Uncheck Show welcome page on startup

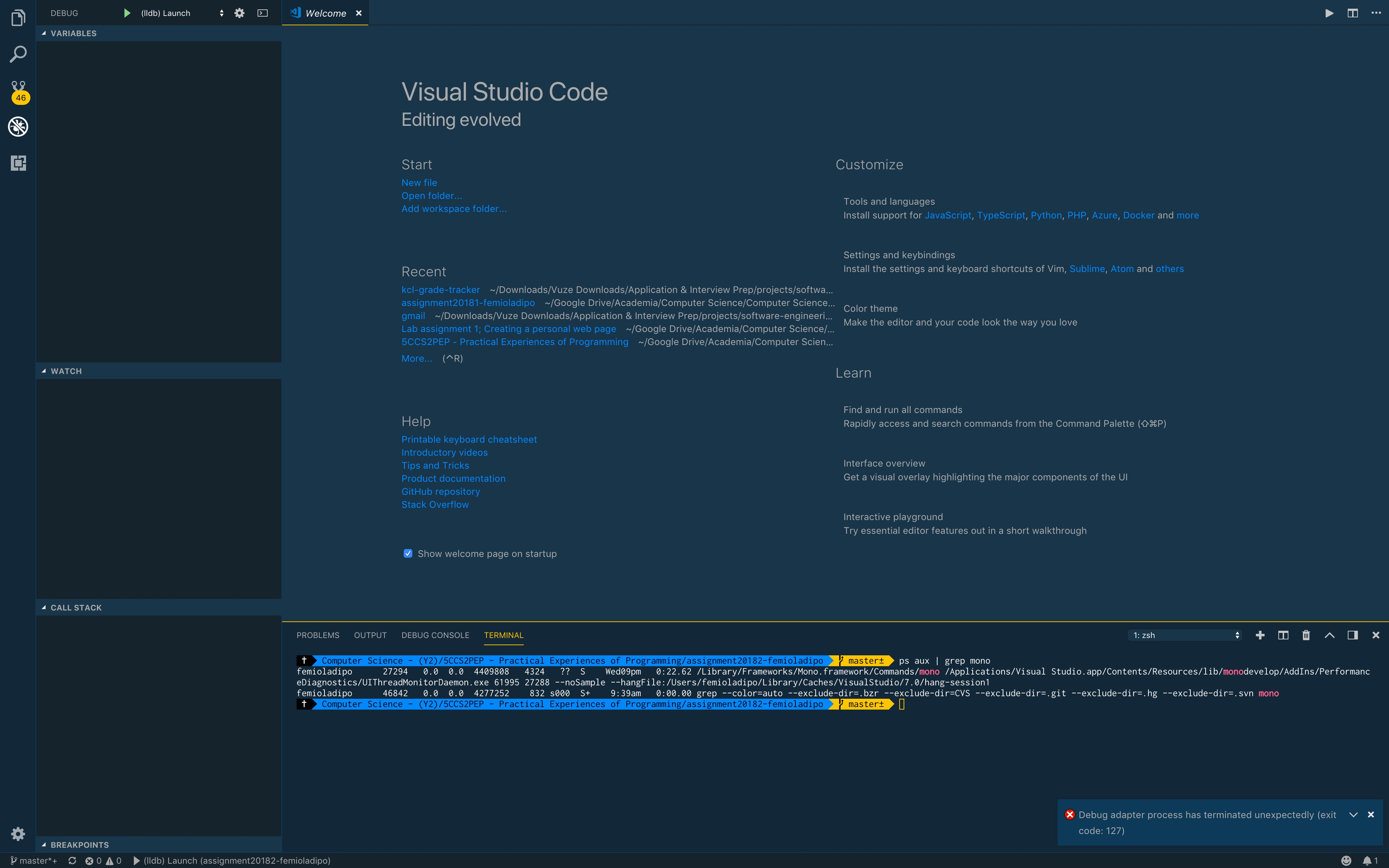point(408,553)
